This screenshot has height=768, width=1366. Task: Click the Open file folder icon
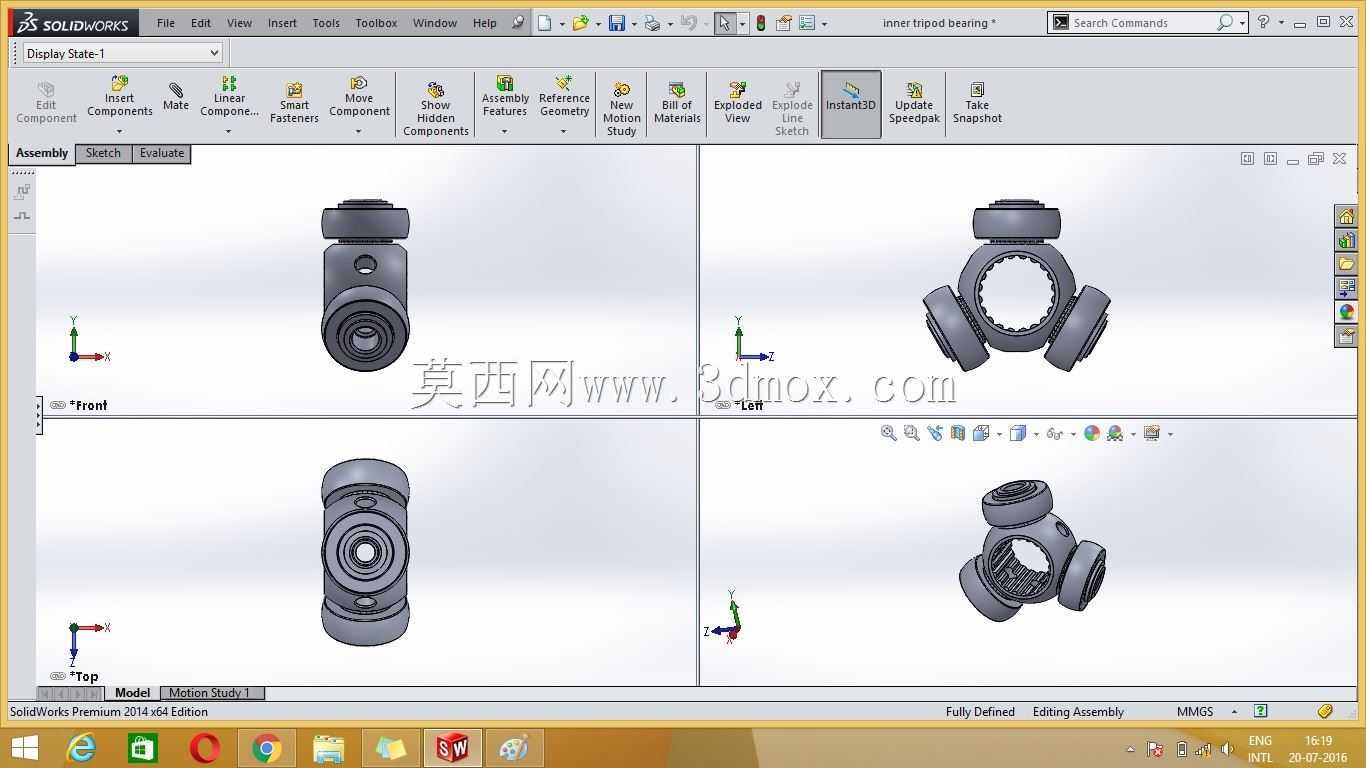580,22
